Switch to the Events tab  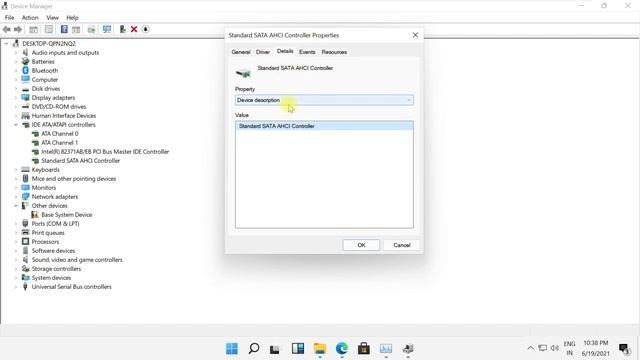click(307, 52)
